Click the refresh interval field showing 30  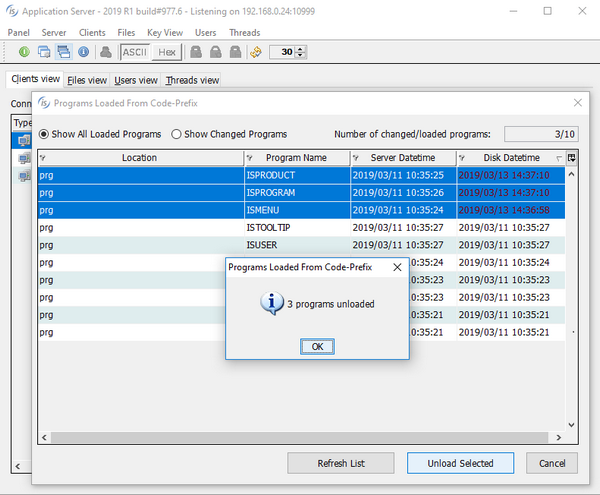click(284, 52)
